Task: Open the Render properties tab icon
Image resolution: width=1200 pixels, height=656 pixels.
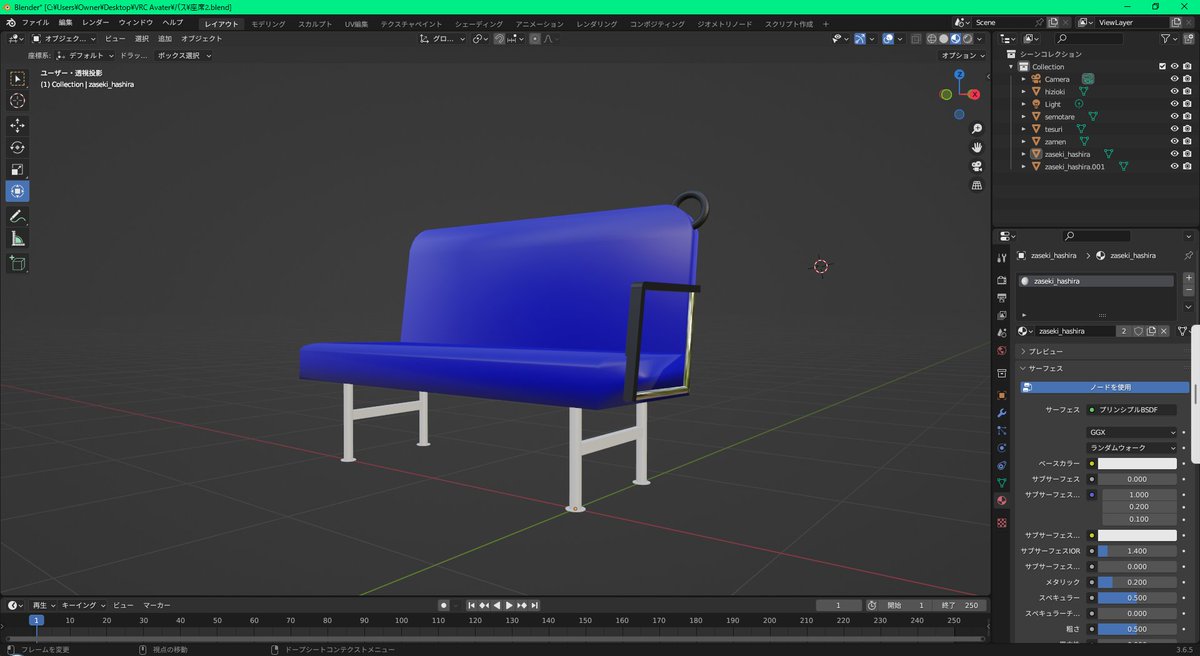Action: pyautogui.click(x=1002, y=281)
